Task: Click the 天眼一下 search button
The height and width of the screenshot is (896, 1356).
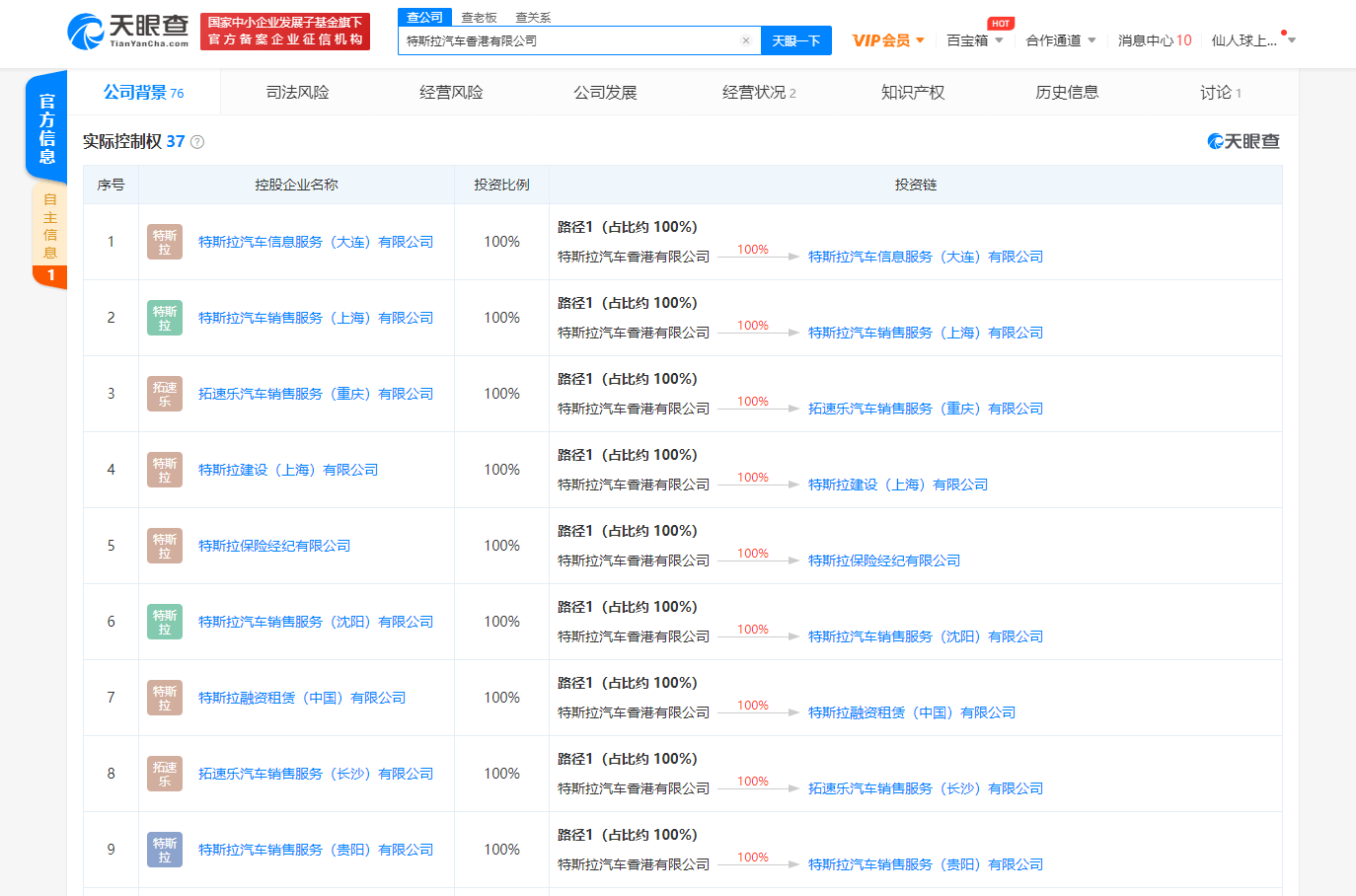Action: (796, 40)
